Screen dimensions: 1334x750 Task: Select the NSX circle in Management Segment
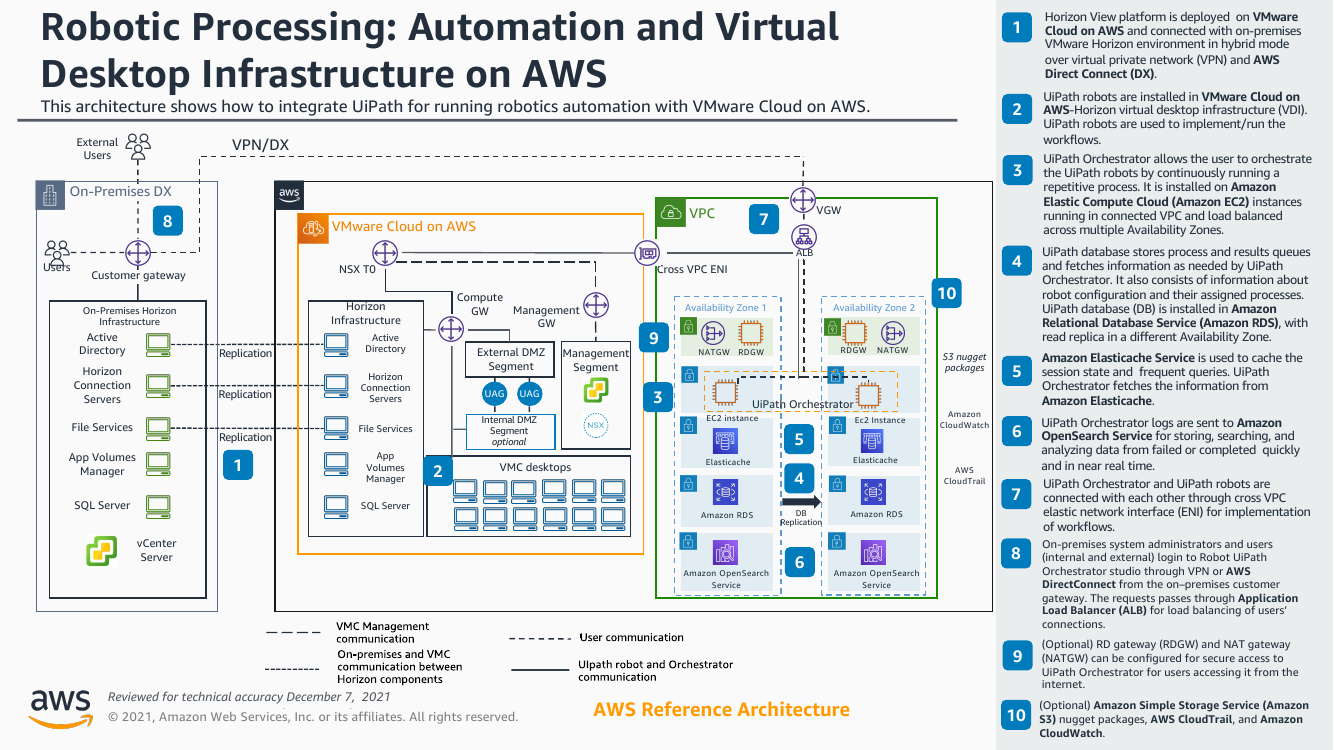(596, 426)
